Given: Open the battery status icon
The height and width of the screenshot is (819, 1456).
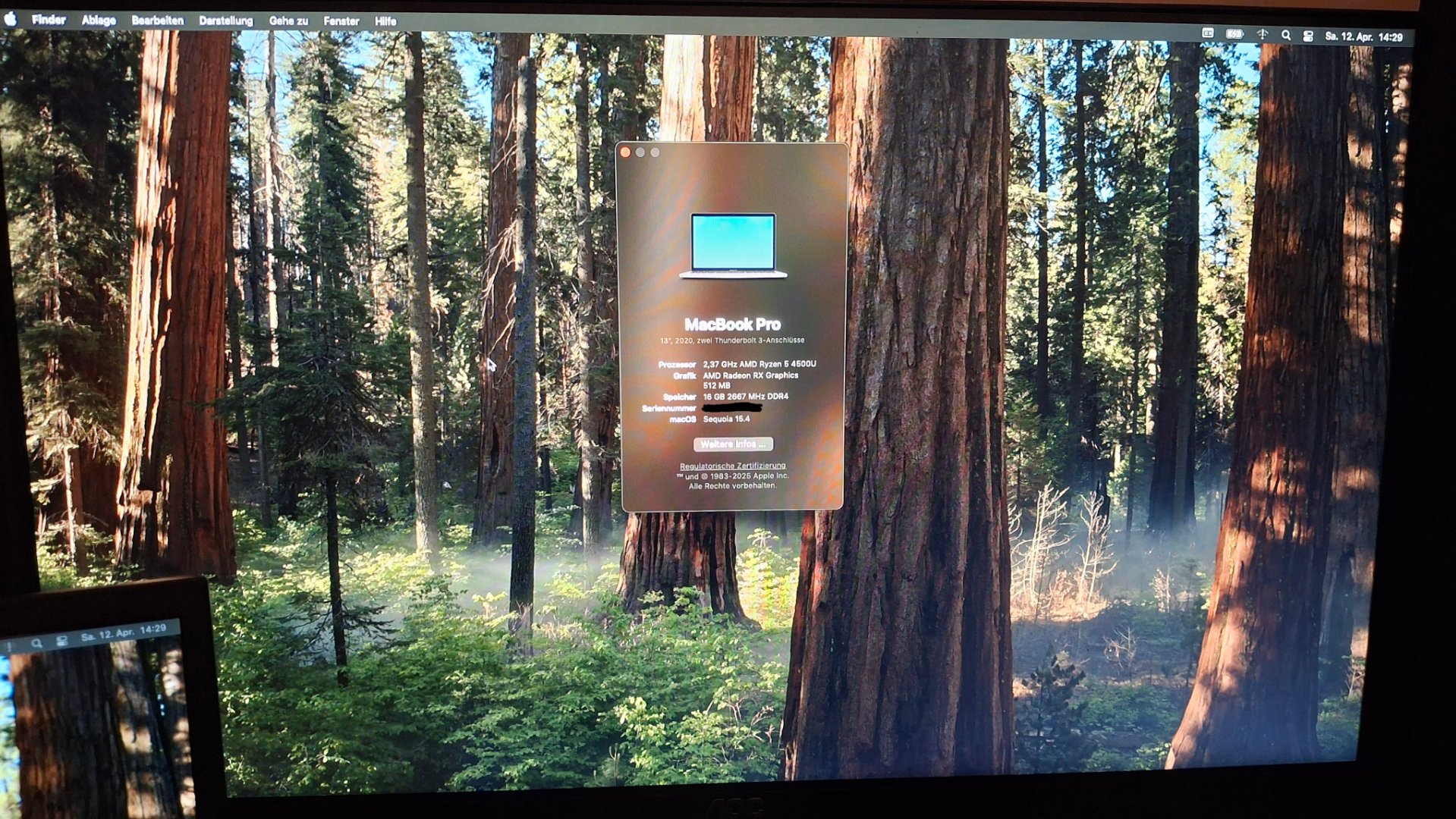Looking at the screenshot, I should point(1234,34).
